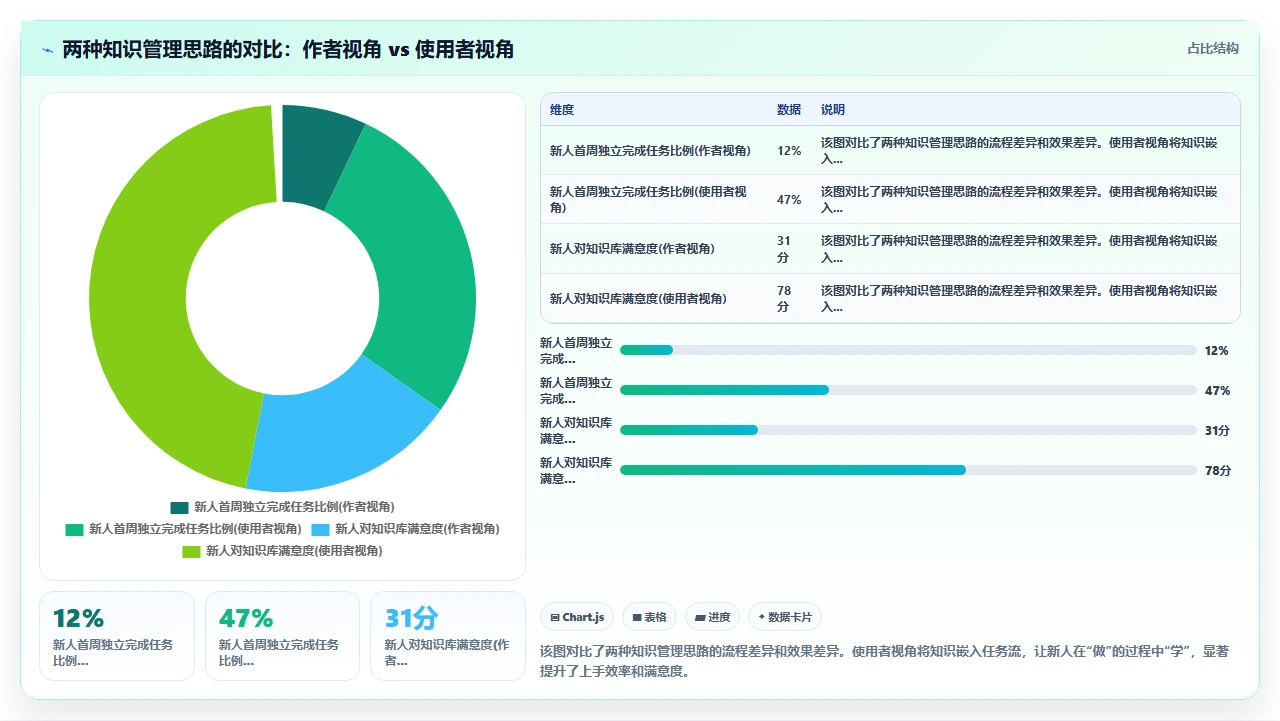The width and height of the screenshot is (1280, 721).
Task: Click the 进度 tag
Action: pos(713,617)
